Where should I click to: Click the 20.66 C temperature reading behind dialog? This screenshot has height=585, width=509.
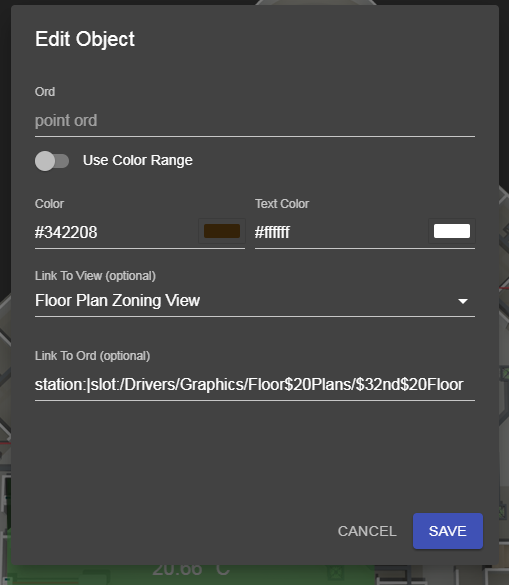click(x=191, y=570)
